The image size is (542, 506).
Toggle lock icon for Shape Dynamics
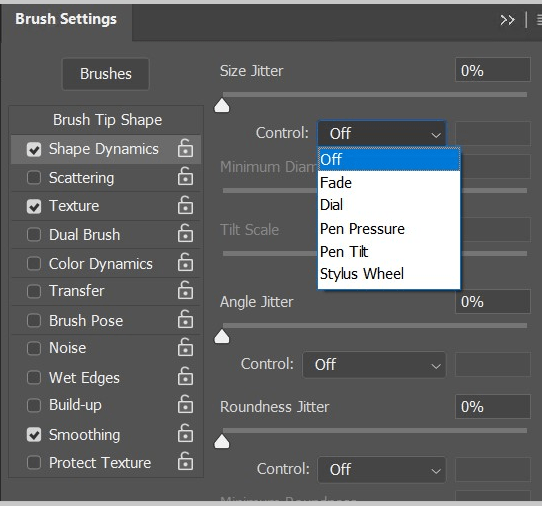[x=185, y=148]
